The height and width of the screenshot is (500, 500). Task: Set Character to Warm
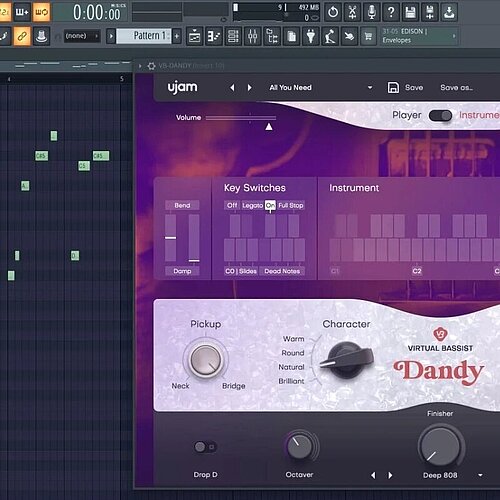coord(293,339)
